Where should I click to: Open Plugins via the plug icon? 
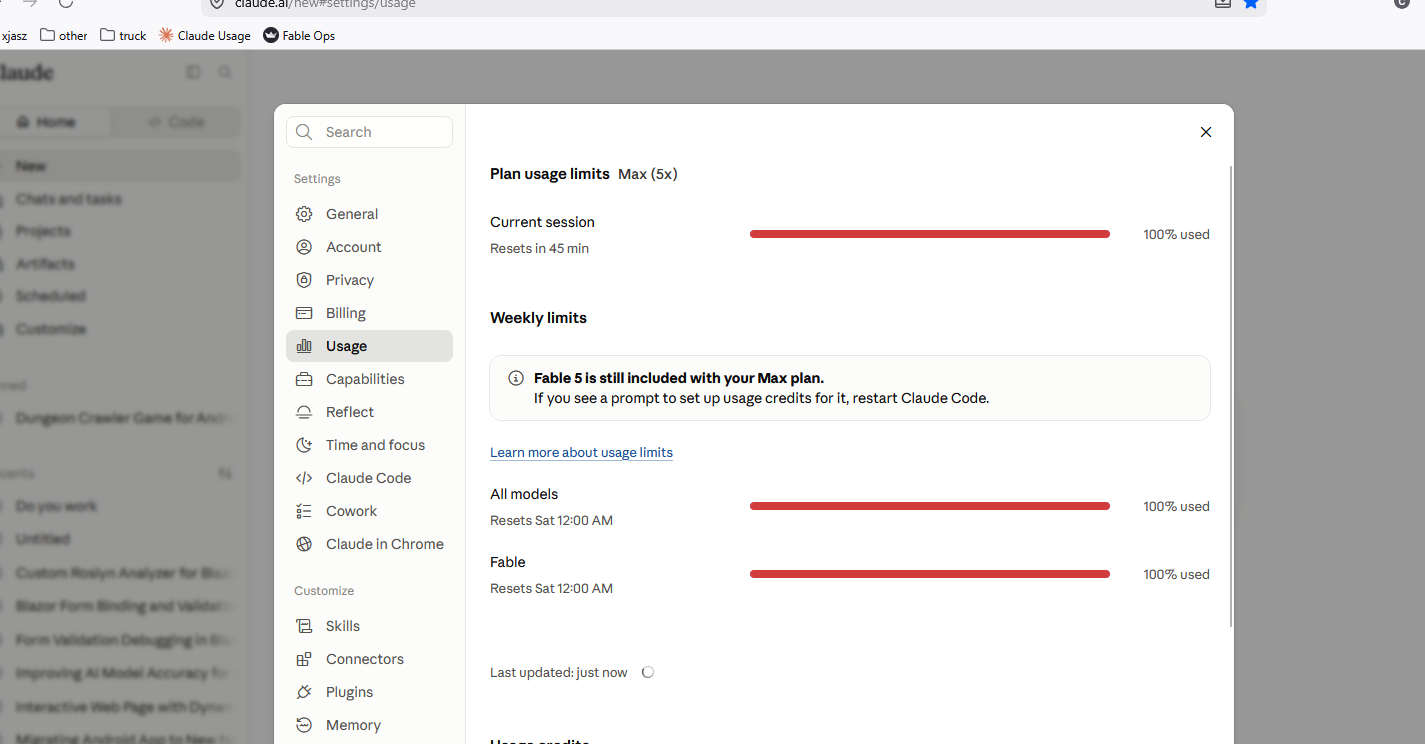coord(304,692)
